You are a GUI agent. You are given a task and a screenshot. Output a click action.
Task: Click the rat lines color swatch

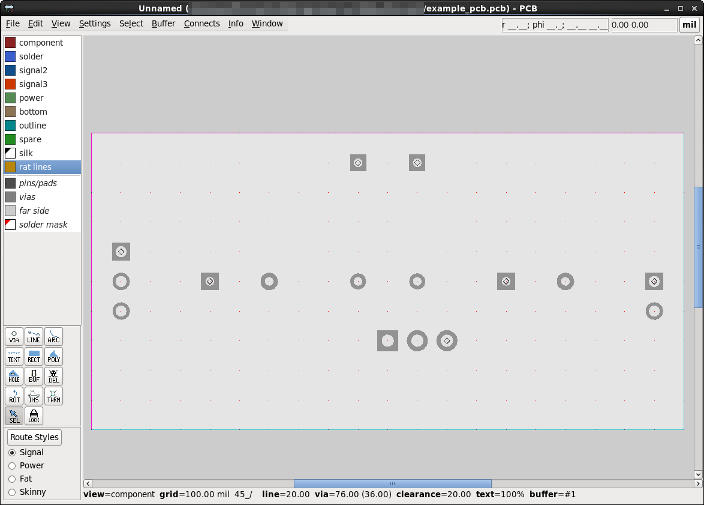point(10,167)
